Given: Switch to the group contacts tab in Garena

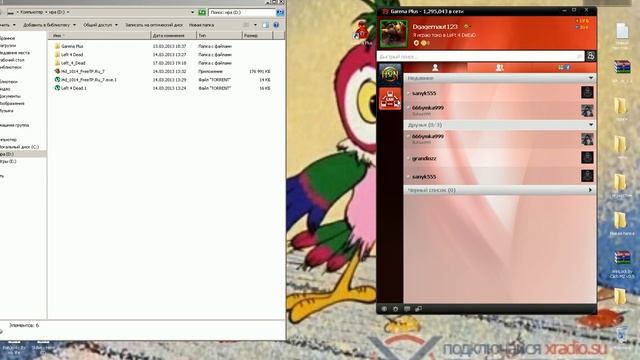Looking at the screenshot, I should click(500, 68).
